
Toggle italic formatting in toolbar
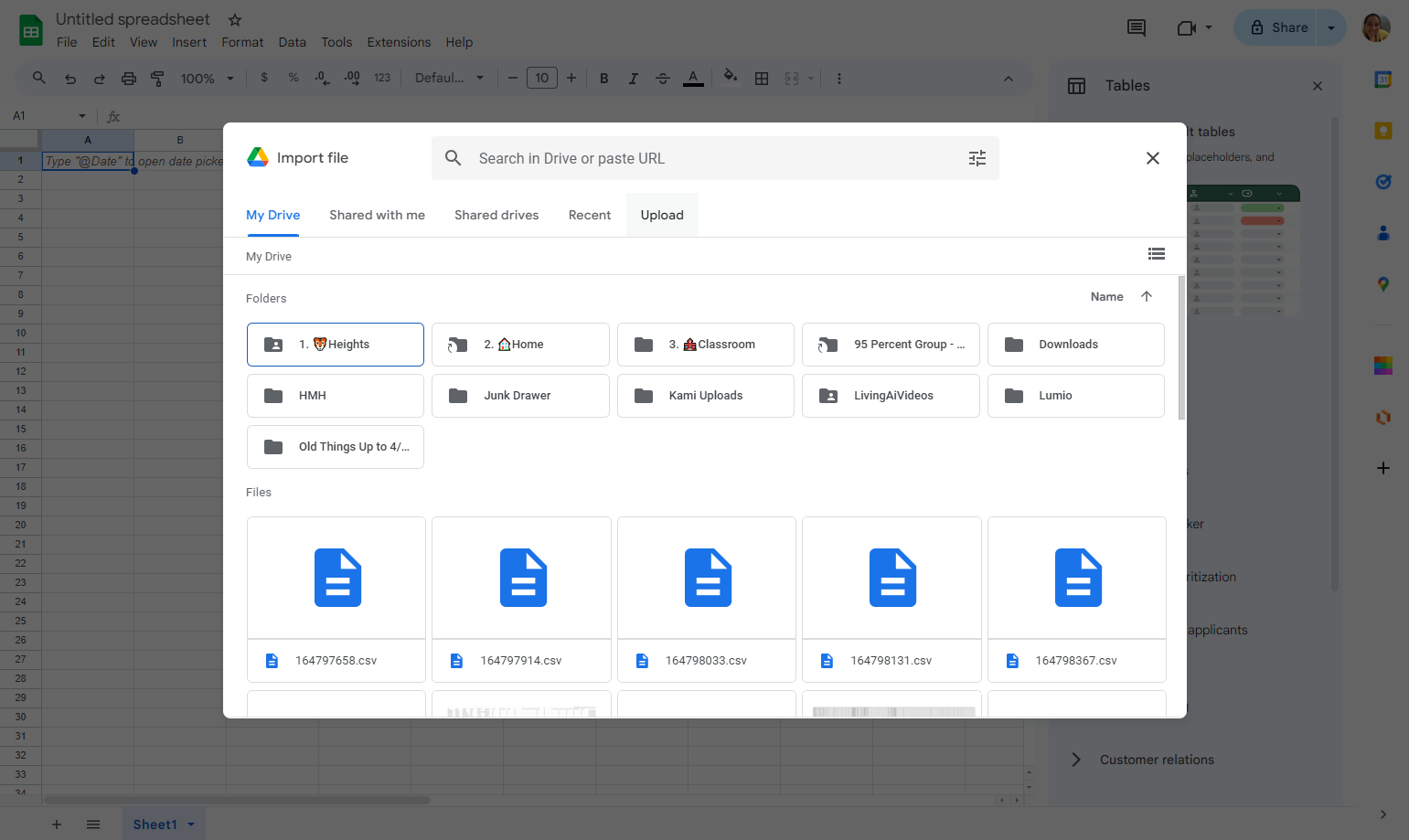633,79
